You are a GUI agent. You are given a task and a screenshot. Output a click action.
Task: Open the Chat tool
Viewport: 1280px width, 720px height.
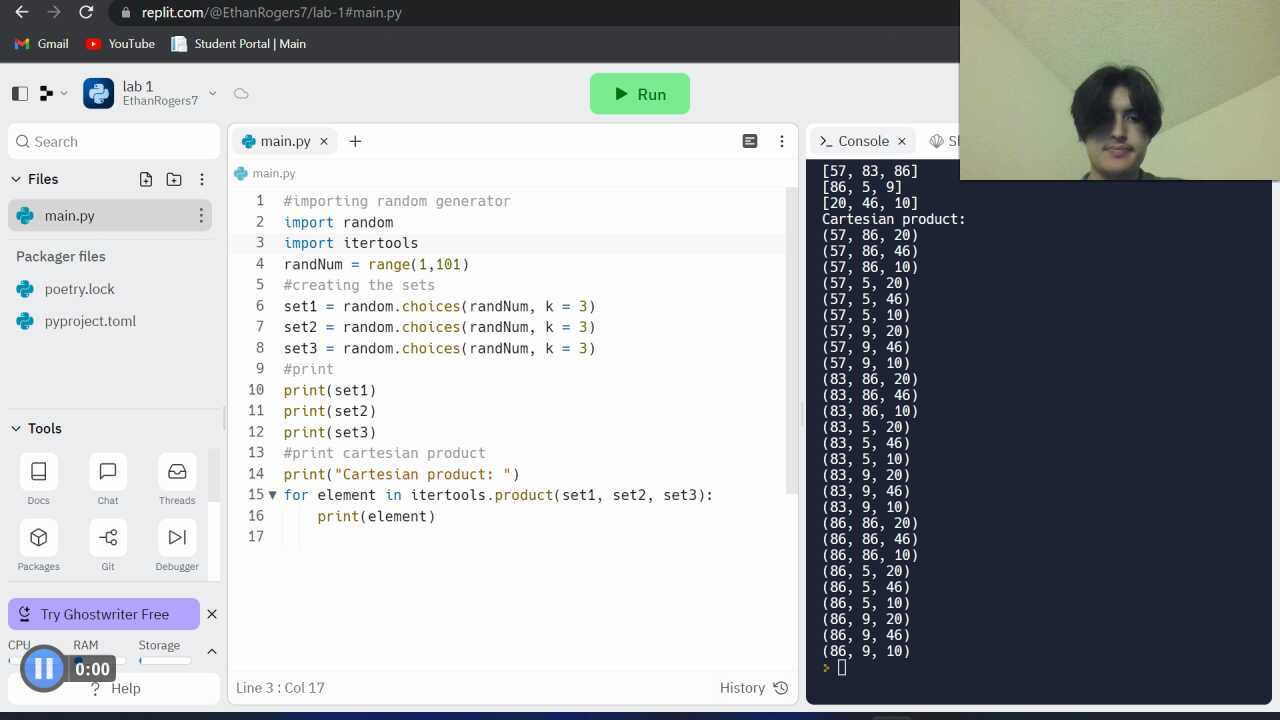tap(108, 480)
